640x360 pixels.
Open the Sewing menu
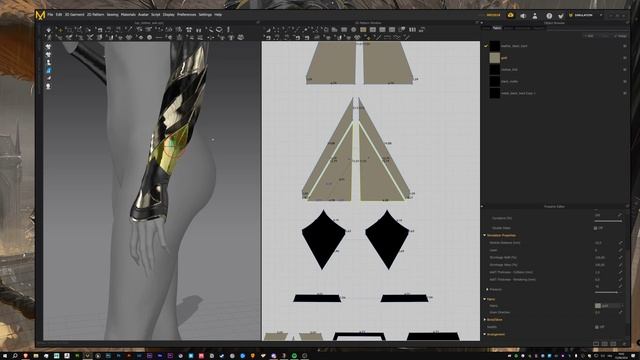(x=112, y=15)
